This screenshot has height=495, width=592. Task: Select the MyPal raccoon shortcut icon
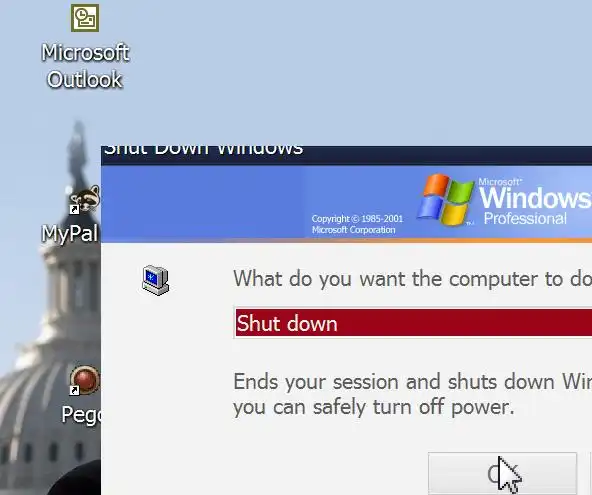tap(85, 199)
